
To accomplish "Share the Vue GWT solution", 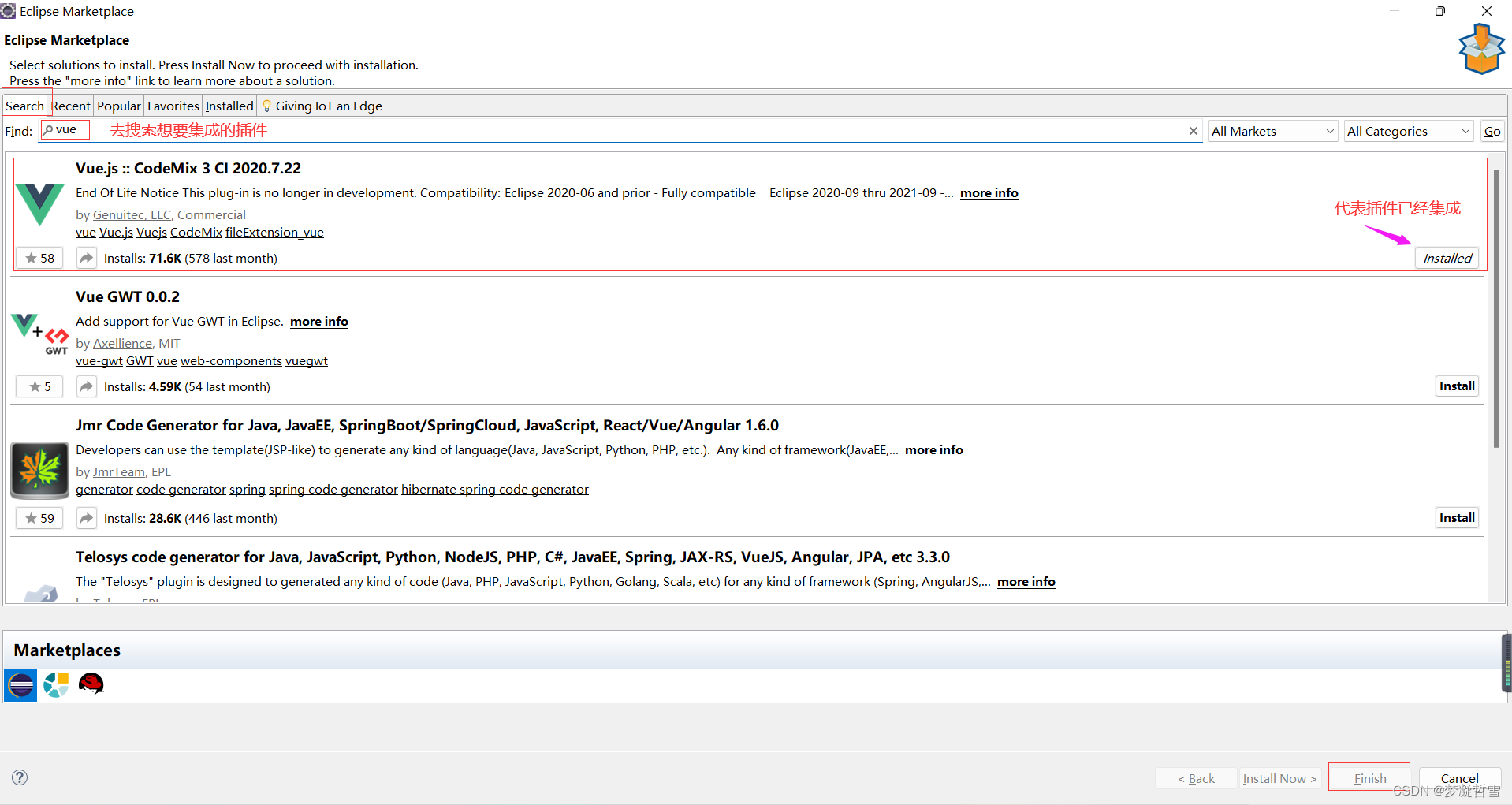I will [x=87, y=386].
